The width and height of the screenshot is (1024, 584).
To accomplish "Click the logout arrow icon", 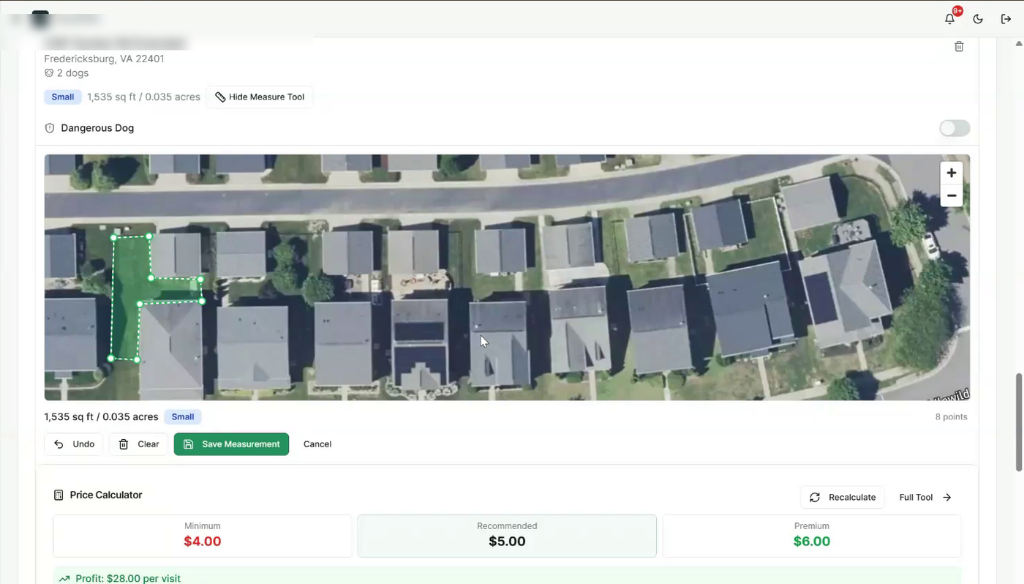I will pyautogui.click(x=1006, y=19).
